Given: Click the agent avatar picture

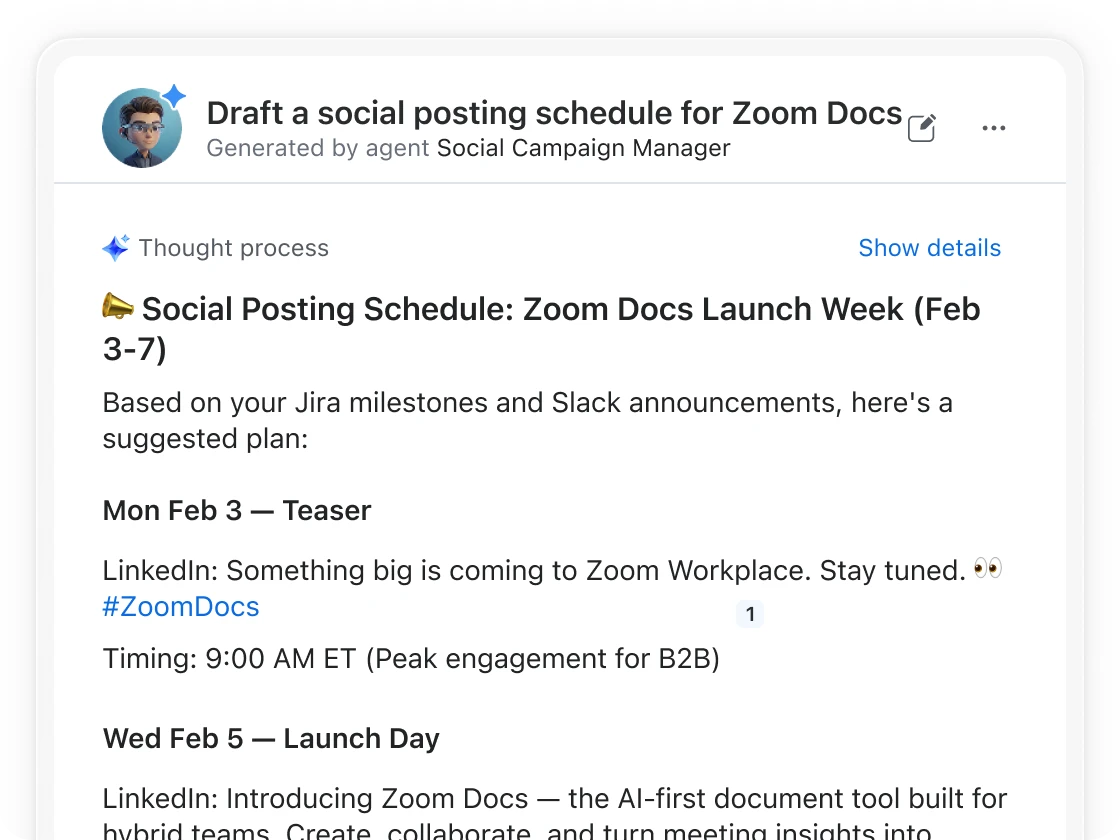Looking at the screenshot, I should [141, 128].
